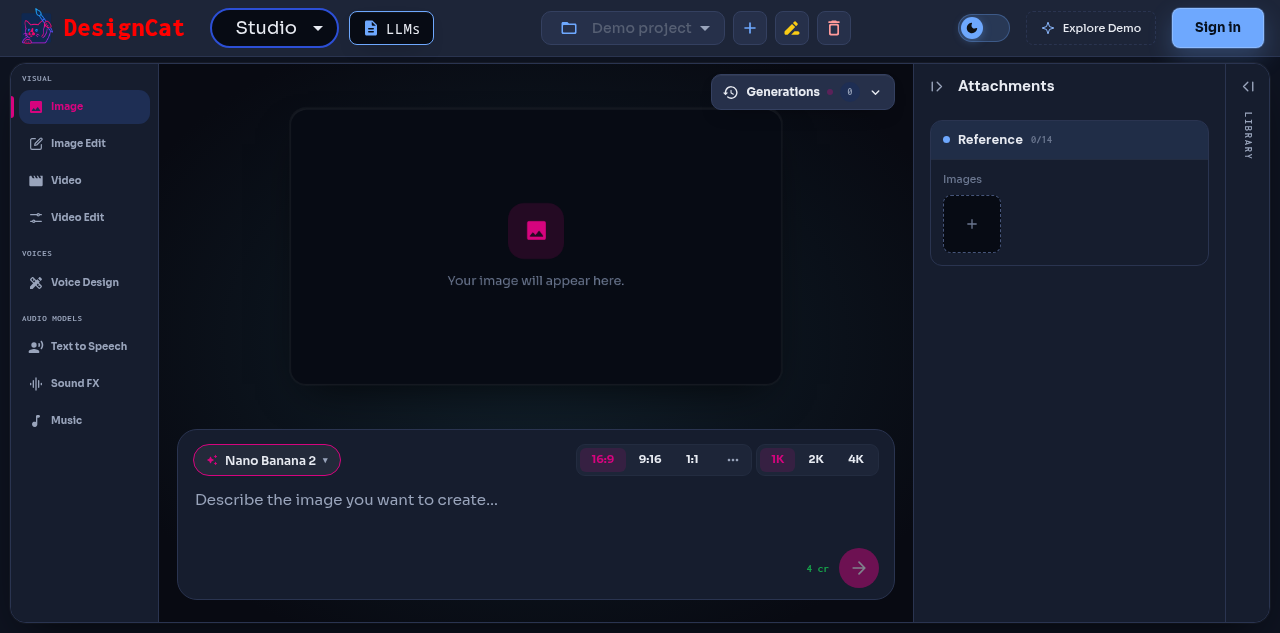Click the DesignCat brand name

click(x=124, y=28)
